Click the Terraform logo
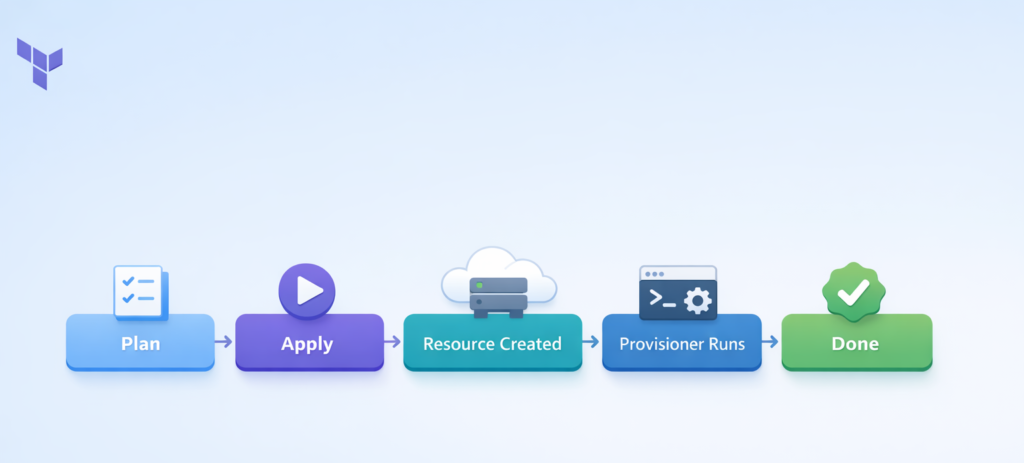Screen dimensions: 1024x463 [x=39, y=63]
